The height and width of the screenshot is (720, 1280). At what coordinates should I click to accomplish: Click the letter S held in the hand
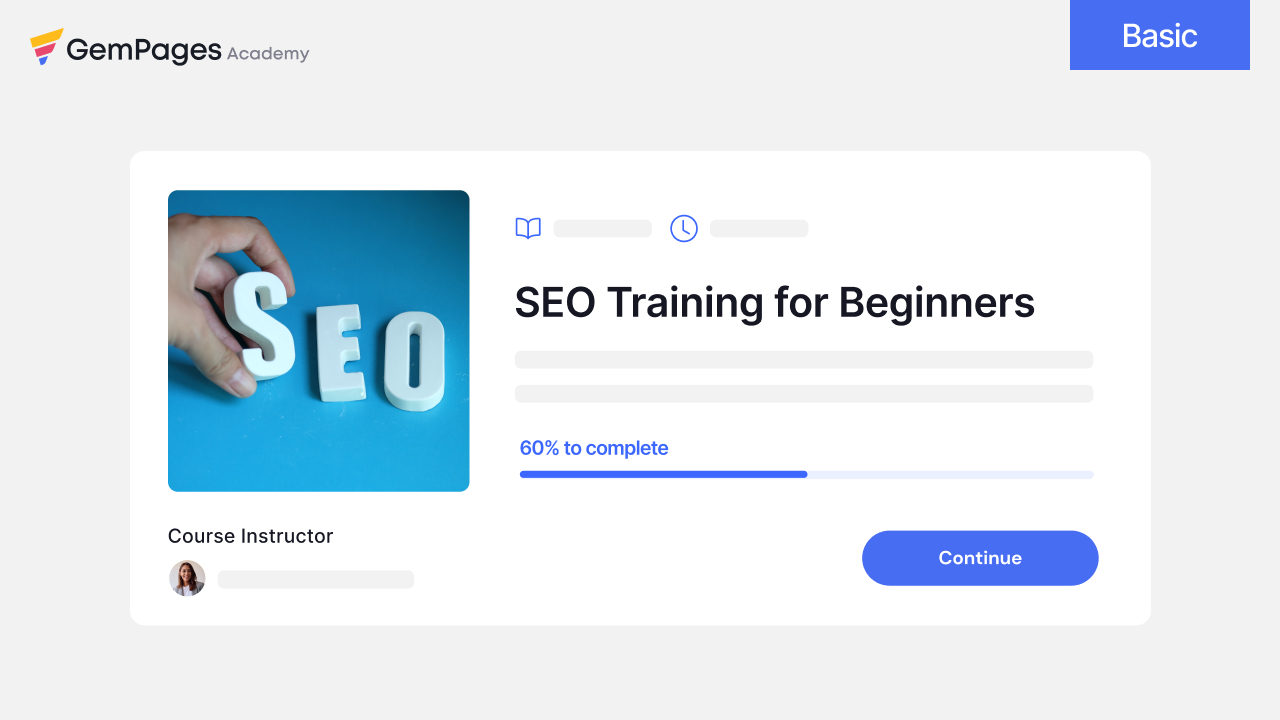point(260,325)
